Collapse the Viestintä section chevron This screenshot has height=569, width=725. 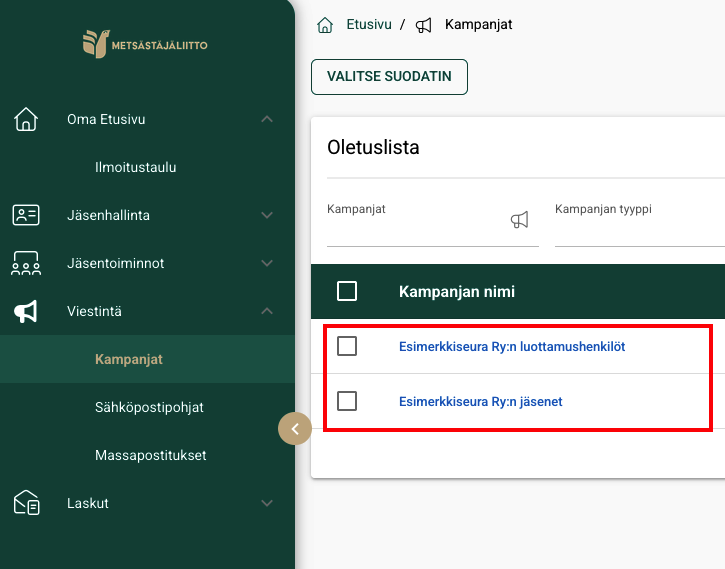pos(267,312)
